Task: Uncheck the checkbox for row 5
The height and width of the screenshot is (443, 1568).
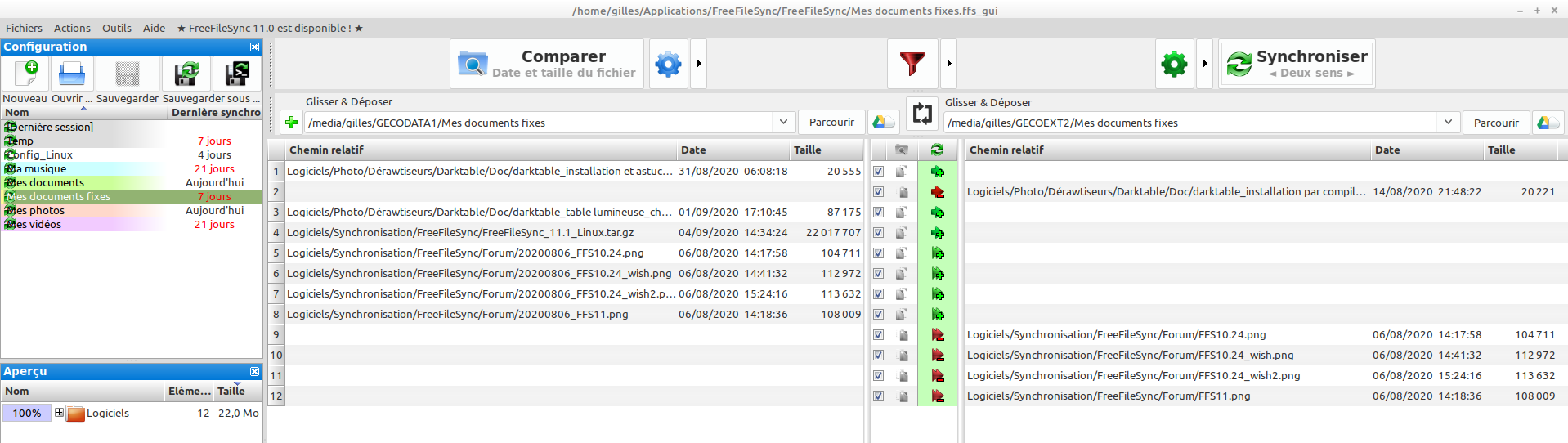Action: [878, 253]
